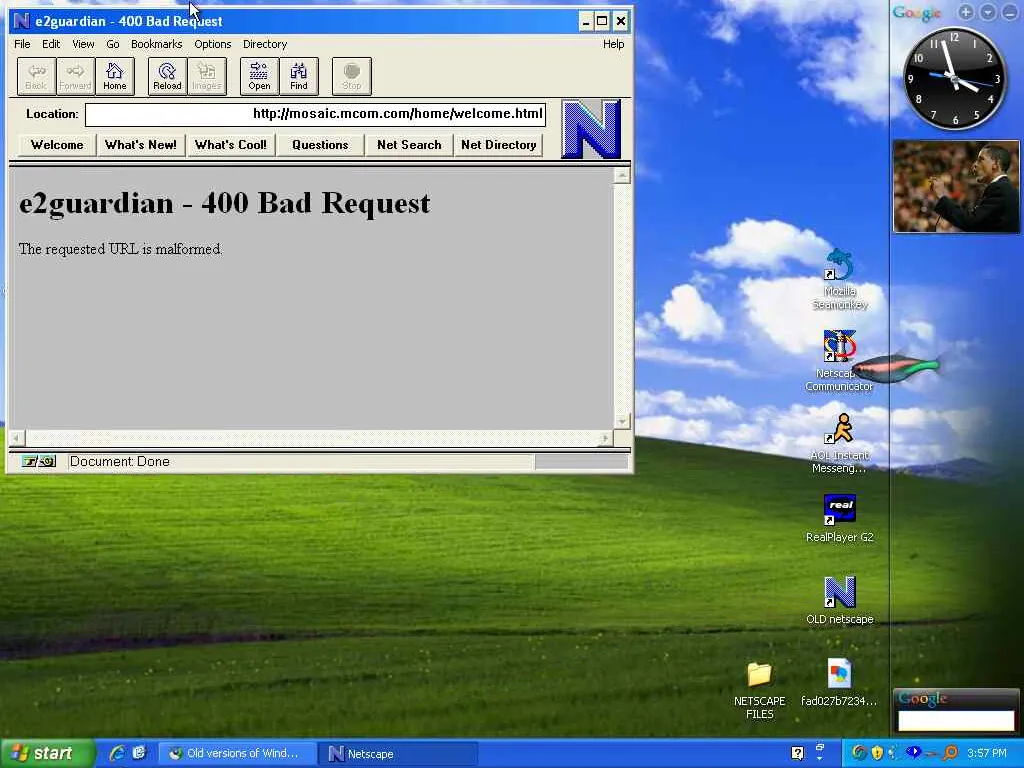
Task: Click the system clock 3:57 PM
Action: 987,753
